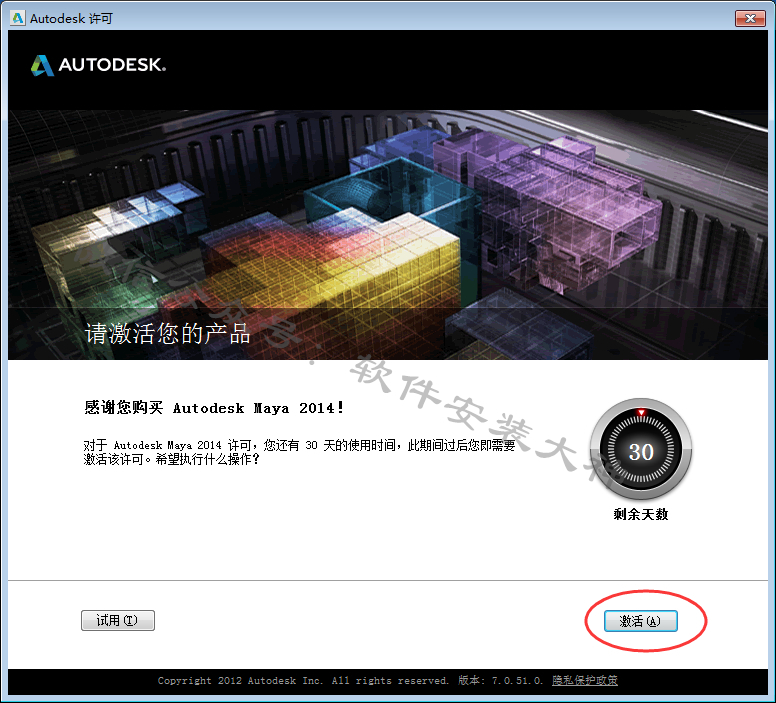Click the 请激活您的产品 banner heading
The image size is (776, 703).
click(x=167, y=334)
